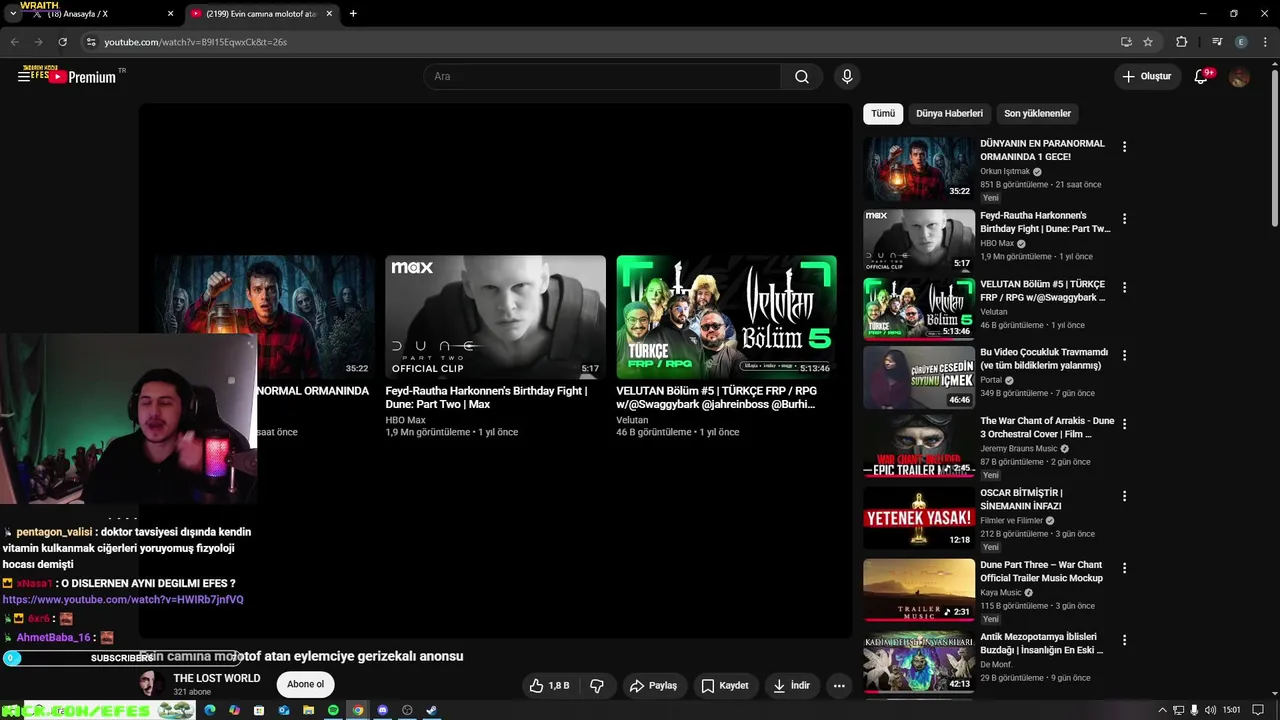
Task: Close the Anasayfa / X tab
Action: tap(170, 14)
